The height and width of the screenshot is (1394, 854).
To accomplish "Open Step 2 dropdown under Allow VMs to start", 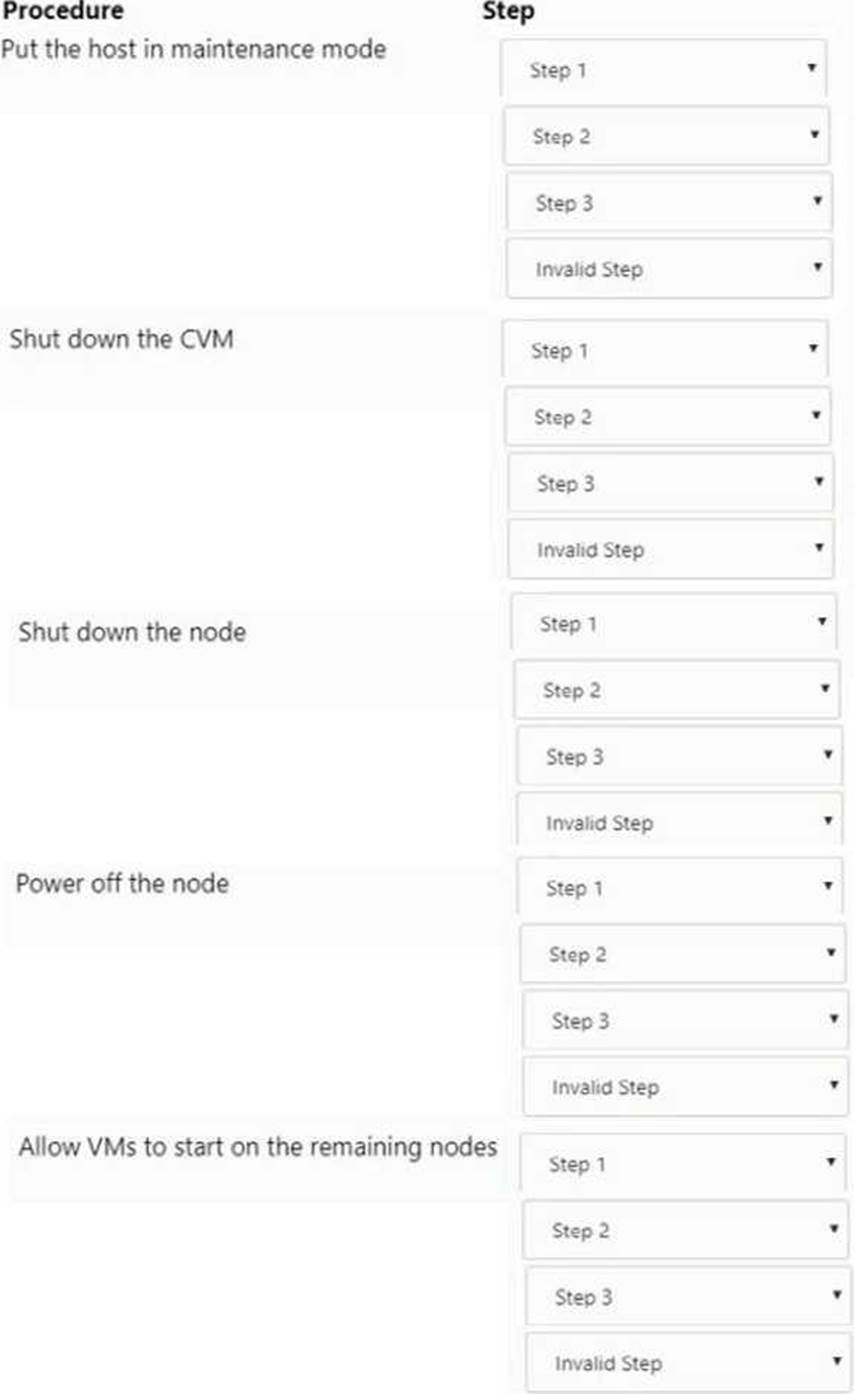I will [x=685, y=1230].
